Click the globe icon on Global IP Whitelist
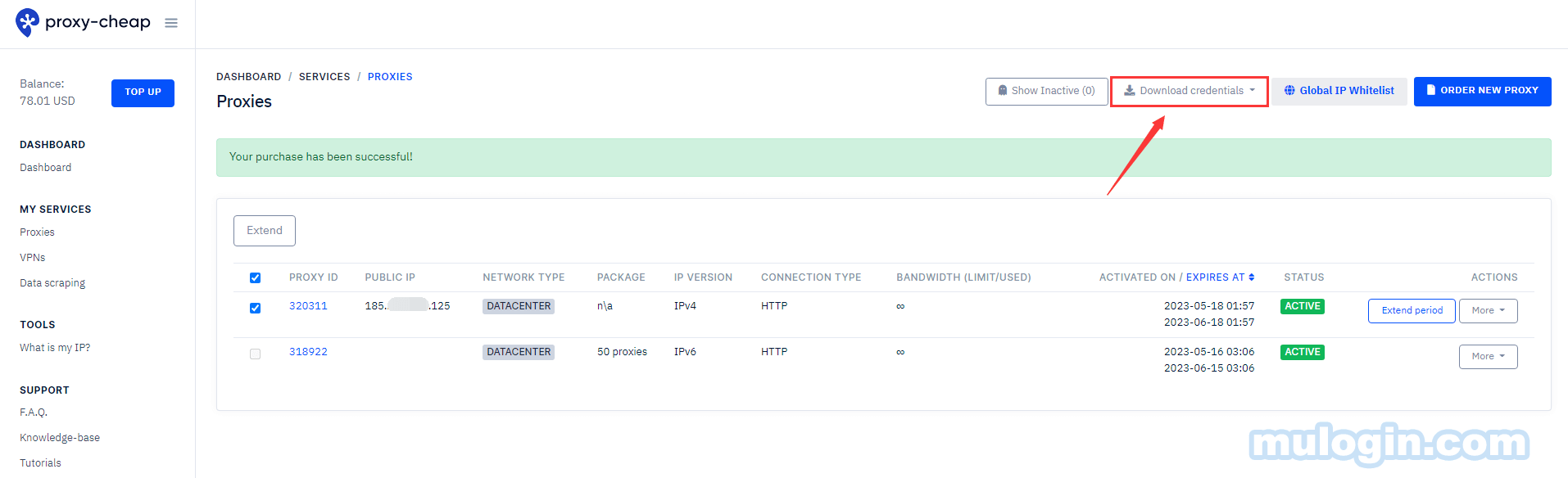 pyautogui.click(x=1289, y=90)
